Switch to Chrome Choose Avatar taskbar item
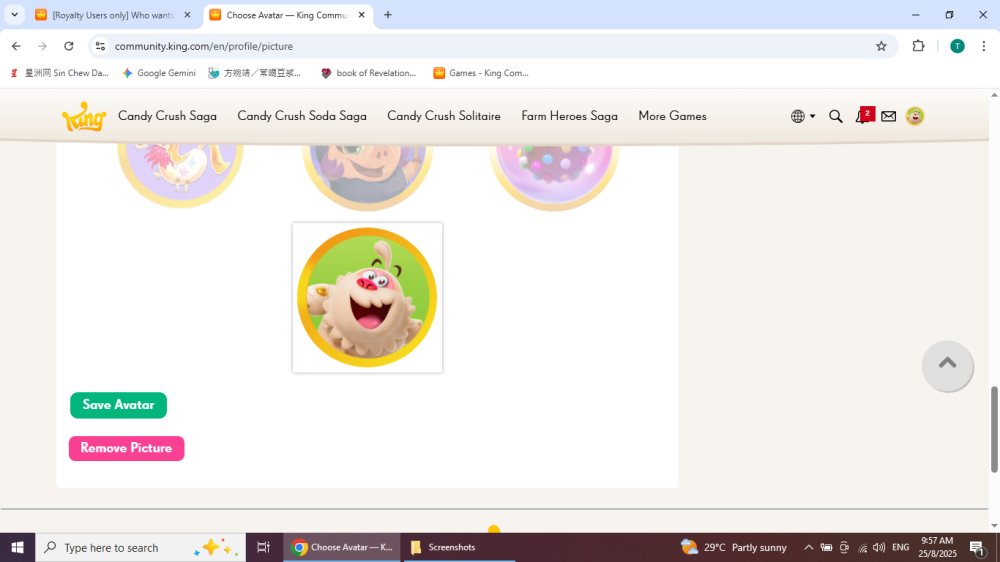 coord(342,547)
